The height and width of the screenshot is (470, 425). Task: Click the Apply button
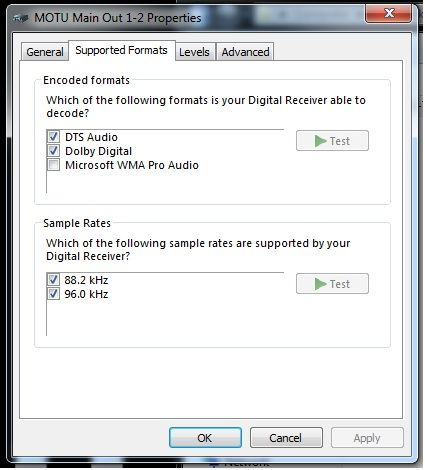coord(367,438)
